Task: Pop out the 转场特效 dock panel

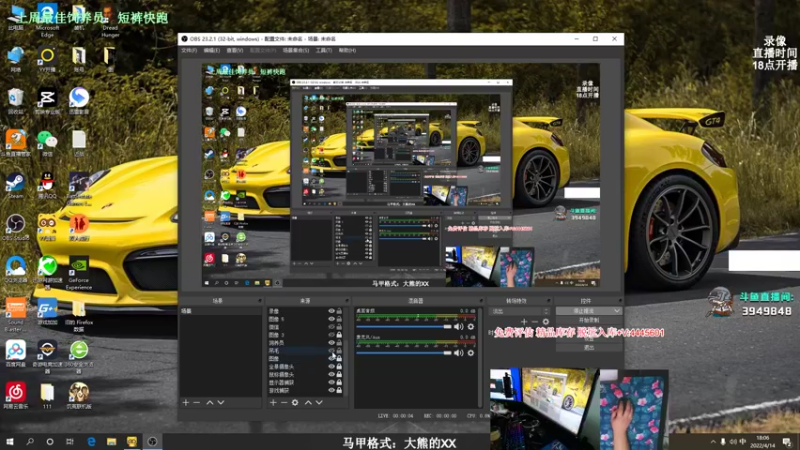Action: 548,301
